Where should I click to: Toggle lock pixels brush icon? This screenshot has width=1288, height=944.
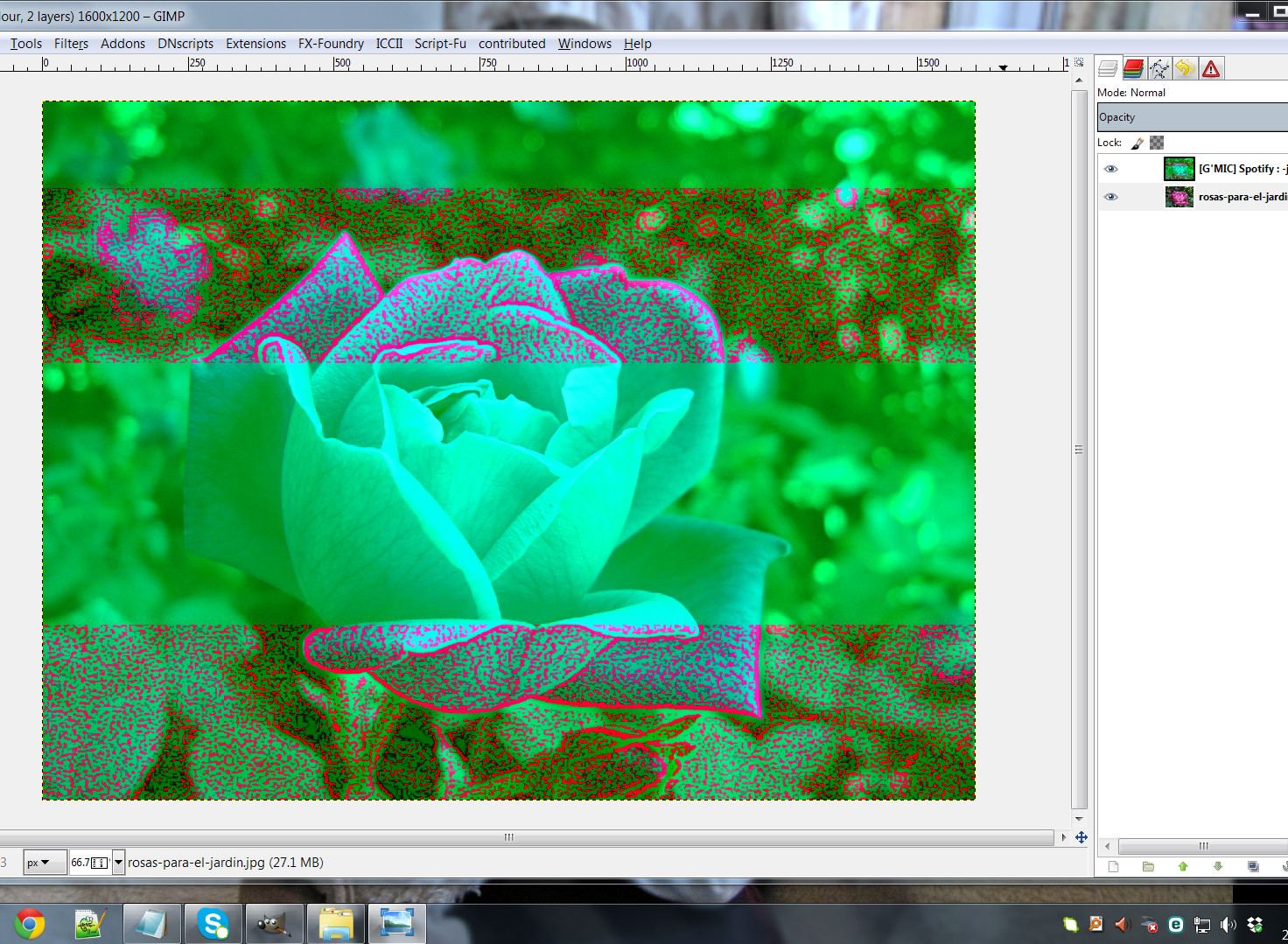[1137, 143]
